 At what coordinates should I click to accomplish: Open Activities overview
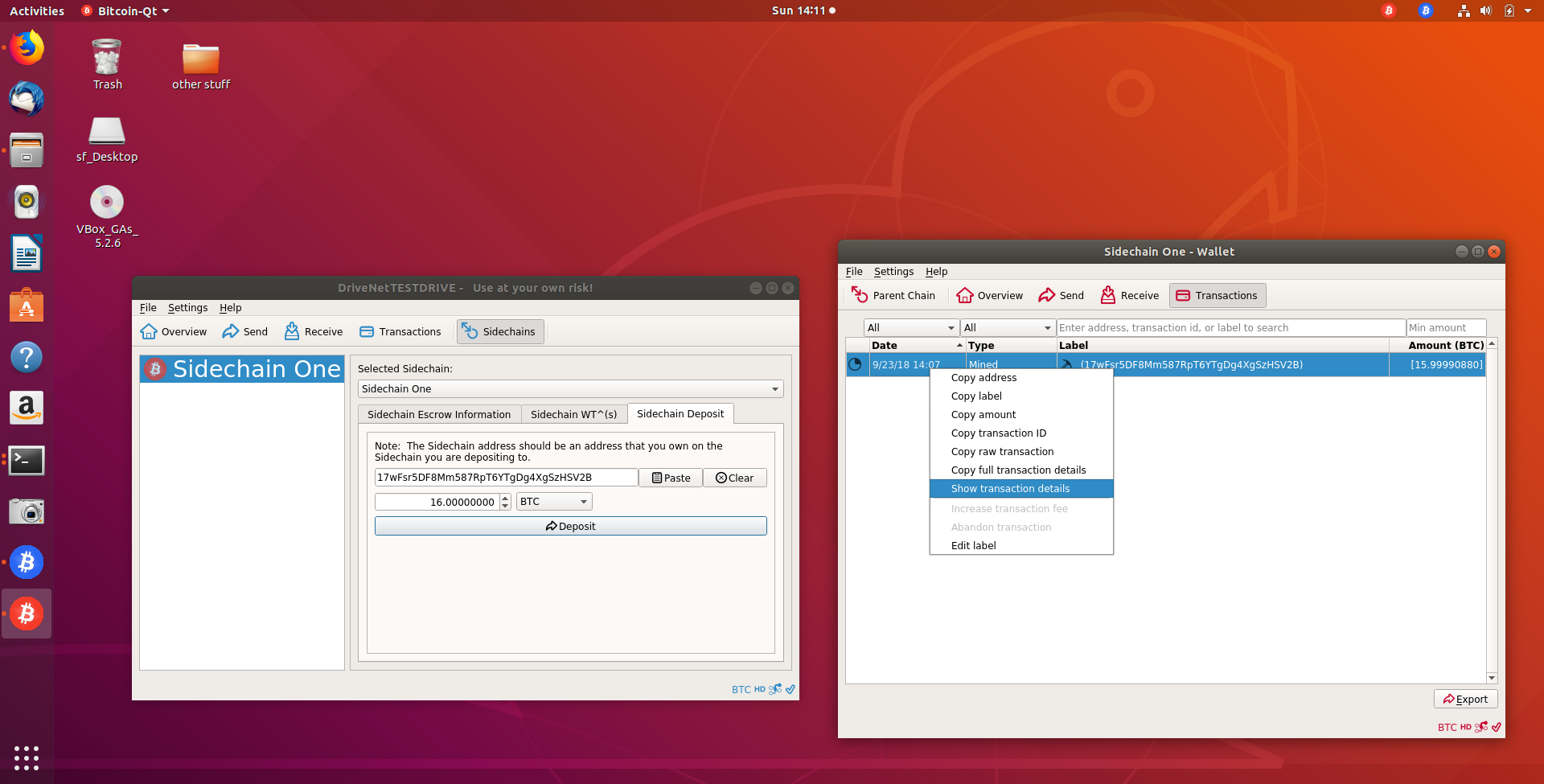point(37,10)
